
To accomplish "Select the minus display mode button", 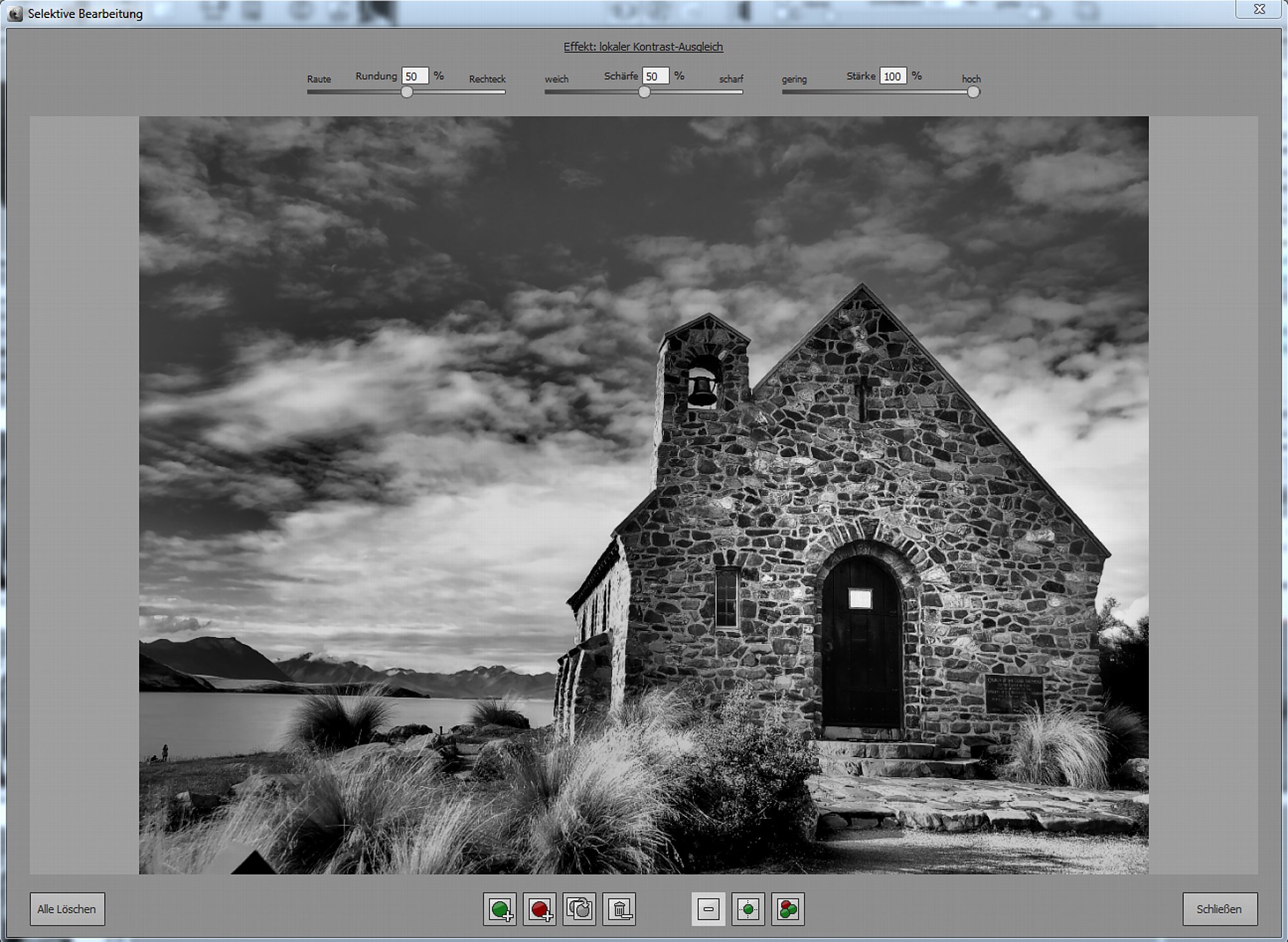I will tap(708, 909).
